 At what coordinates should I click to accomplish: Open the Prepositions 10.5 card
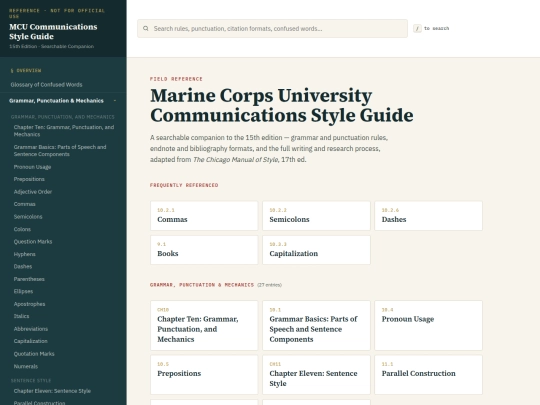(204, 375)
